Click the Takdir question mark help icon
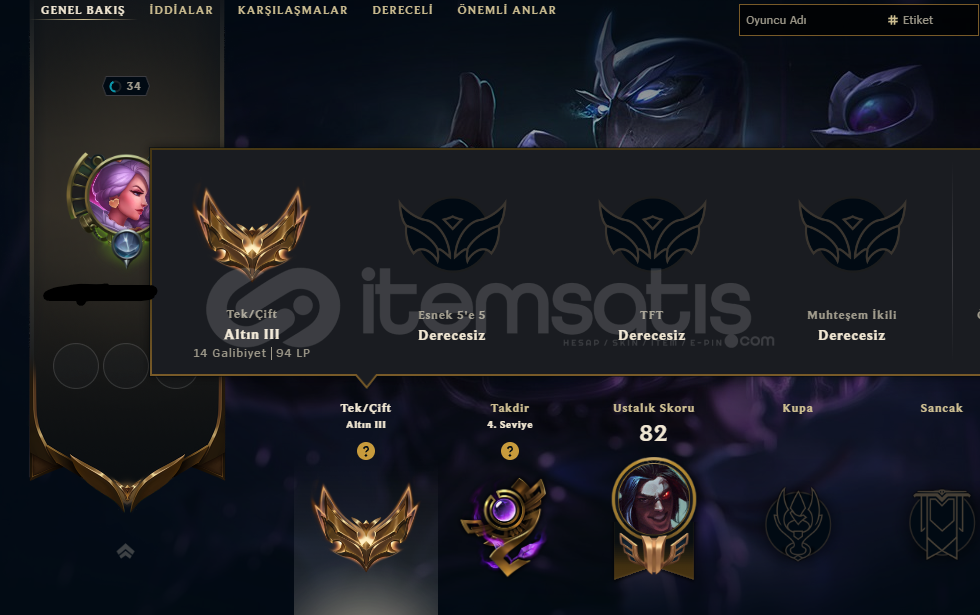Screen dimensions: 980x615 [x=509, y=451]
